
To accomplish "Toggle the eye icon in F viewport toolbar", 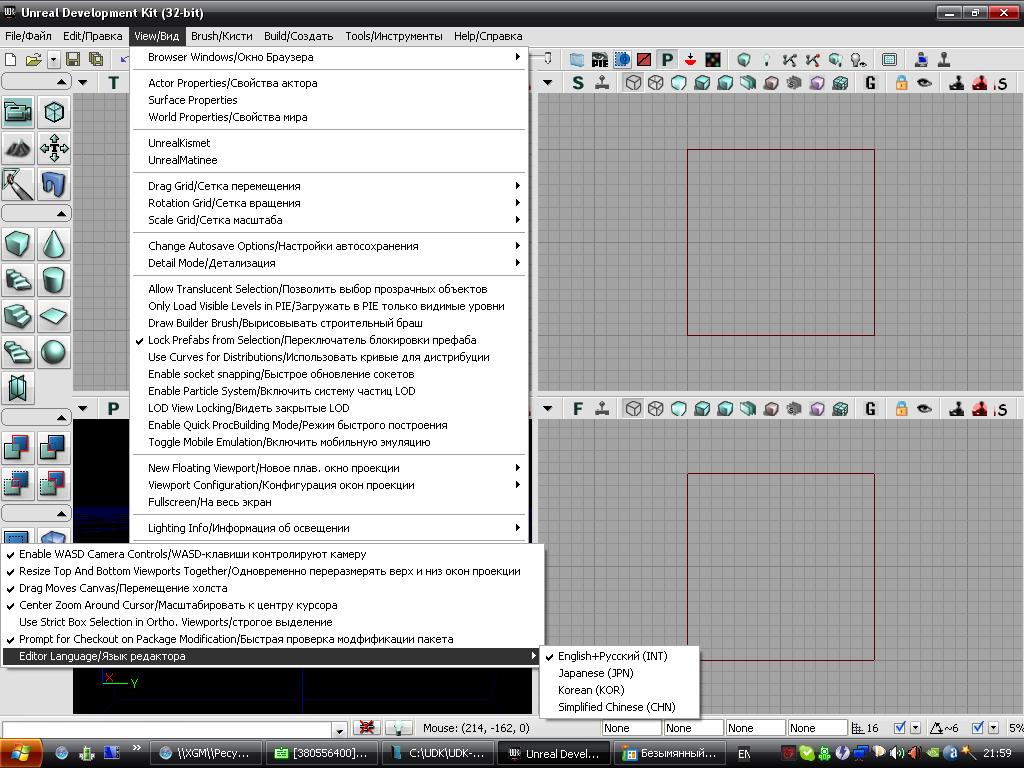I will [924, 409].
